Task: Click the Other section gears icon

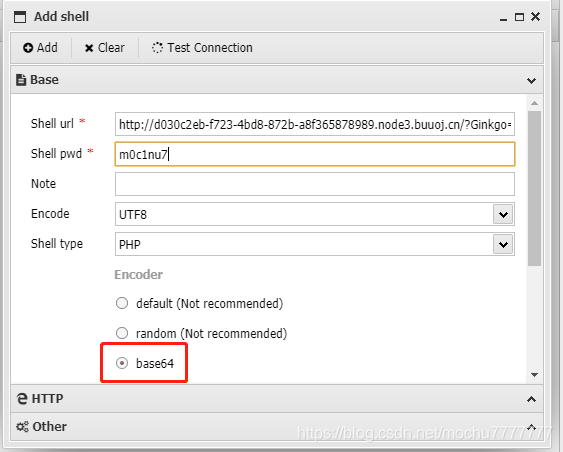Action: [22, 427]
